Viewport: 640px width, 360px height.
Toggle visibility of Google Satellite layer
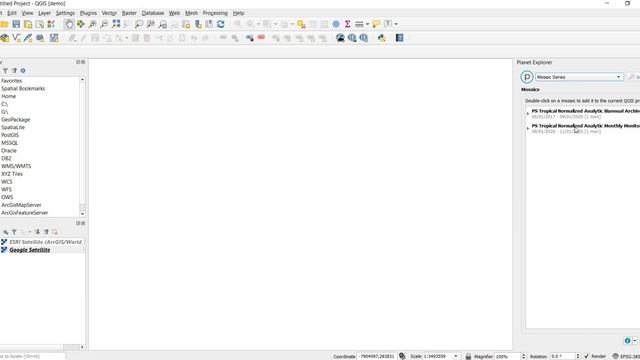[x=4, y=250]
